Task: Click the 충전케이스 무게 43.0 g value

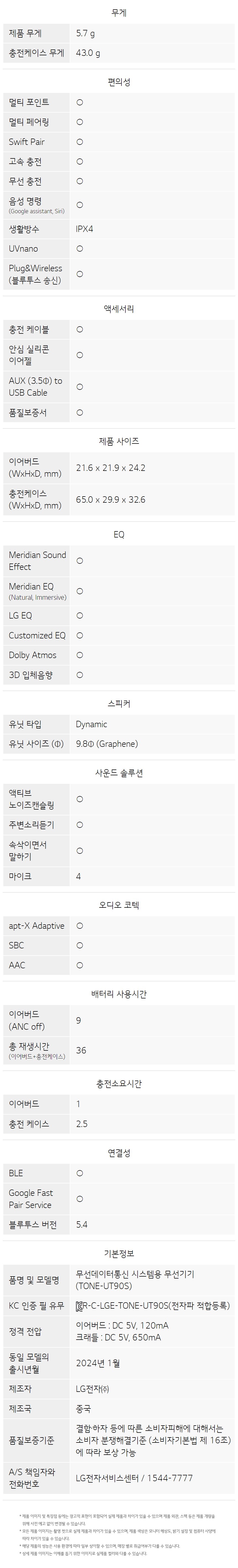Action: click(88, 53)
